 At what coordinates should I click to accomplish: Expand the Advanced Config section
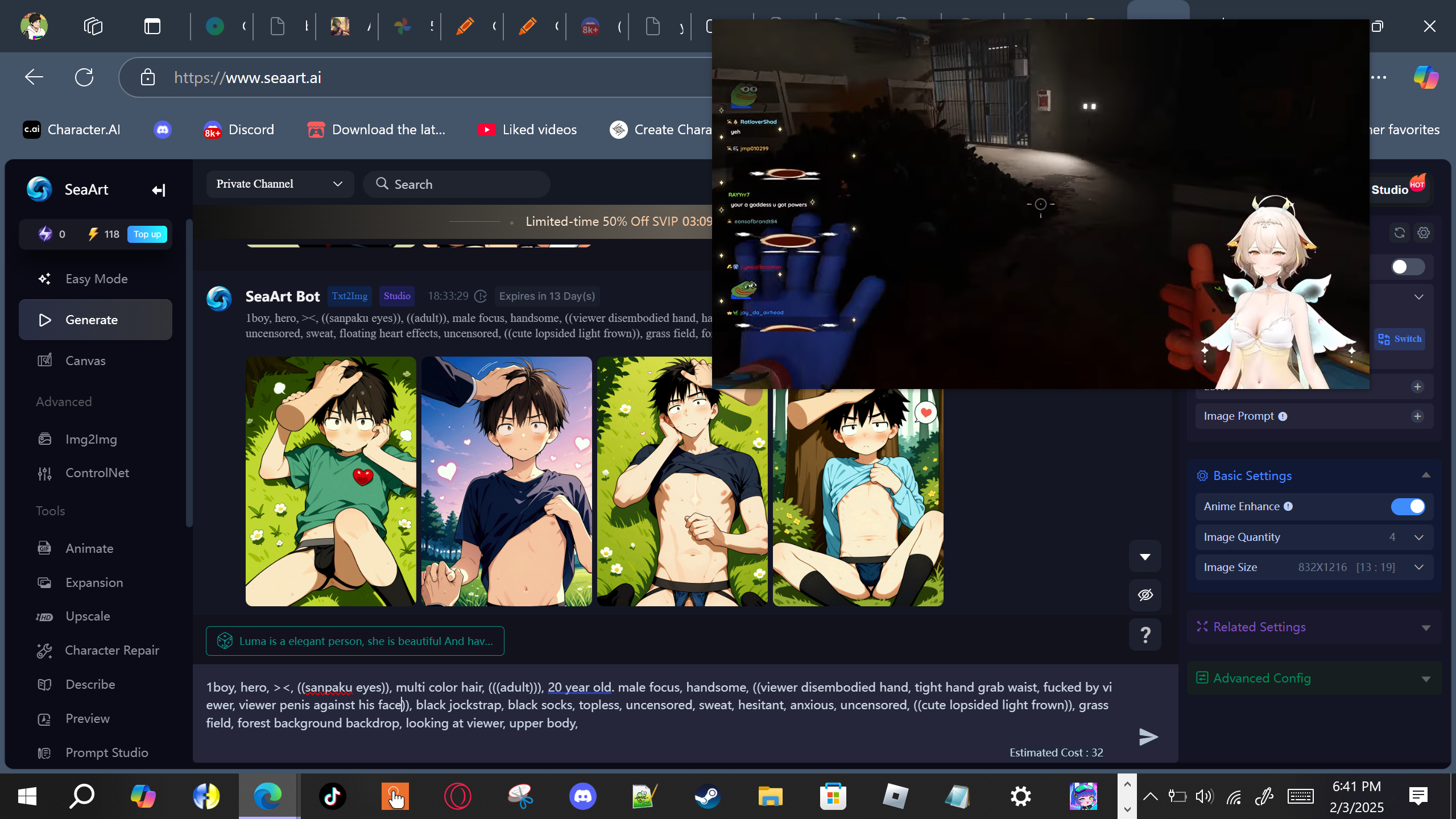click(1314, 678)
